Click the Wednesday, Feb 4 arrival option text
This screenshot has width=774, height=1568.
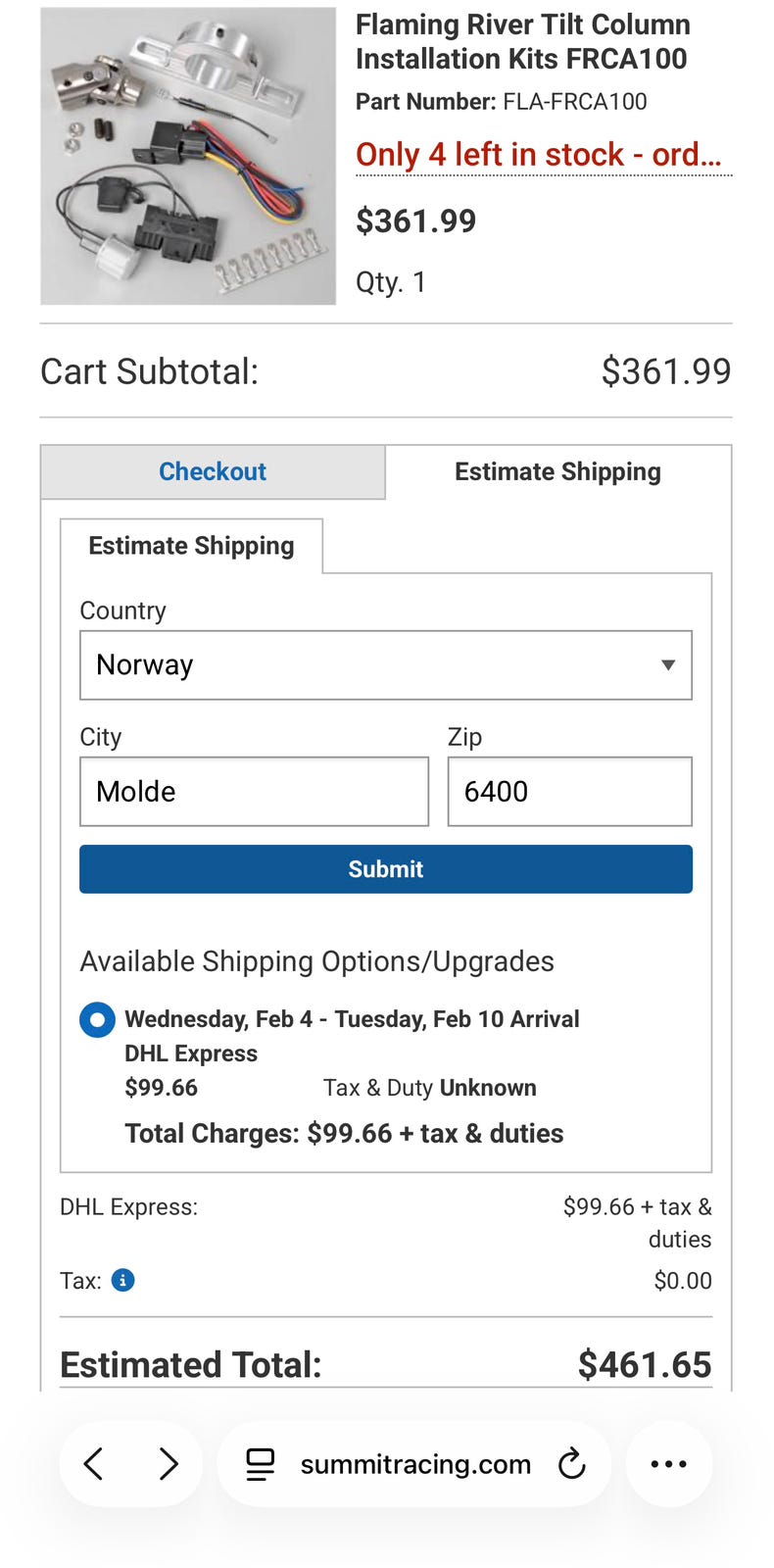tap(352, 1019)
